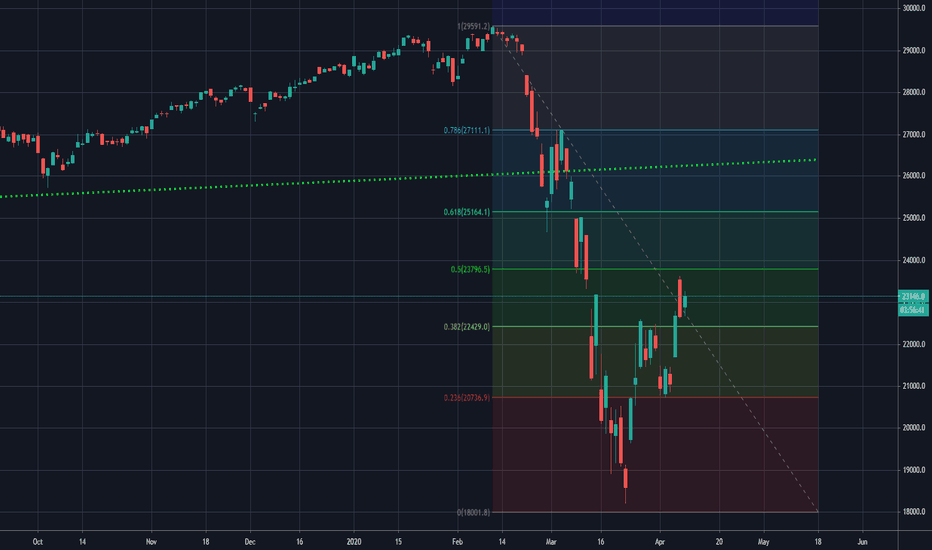Viewport: 932px width, 550px height.
Task: Click the 25000.0 price axis label
Action: [x=914, y=218]
